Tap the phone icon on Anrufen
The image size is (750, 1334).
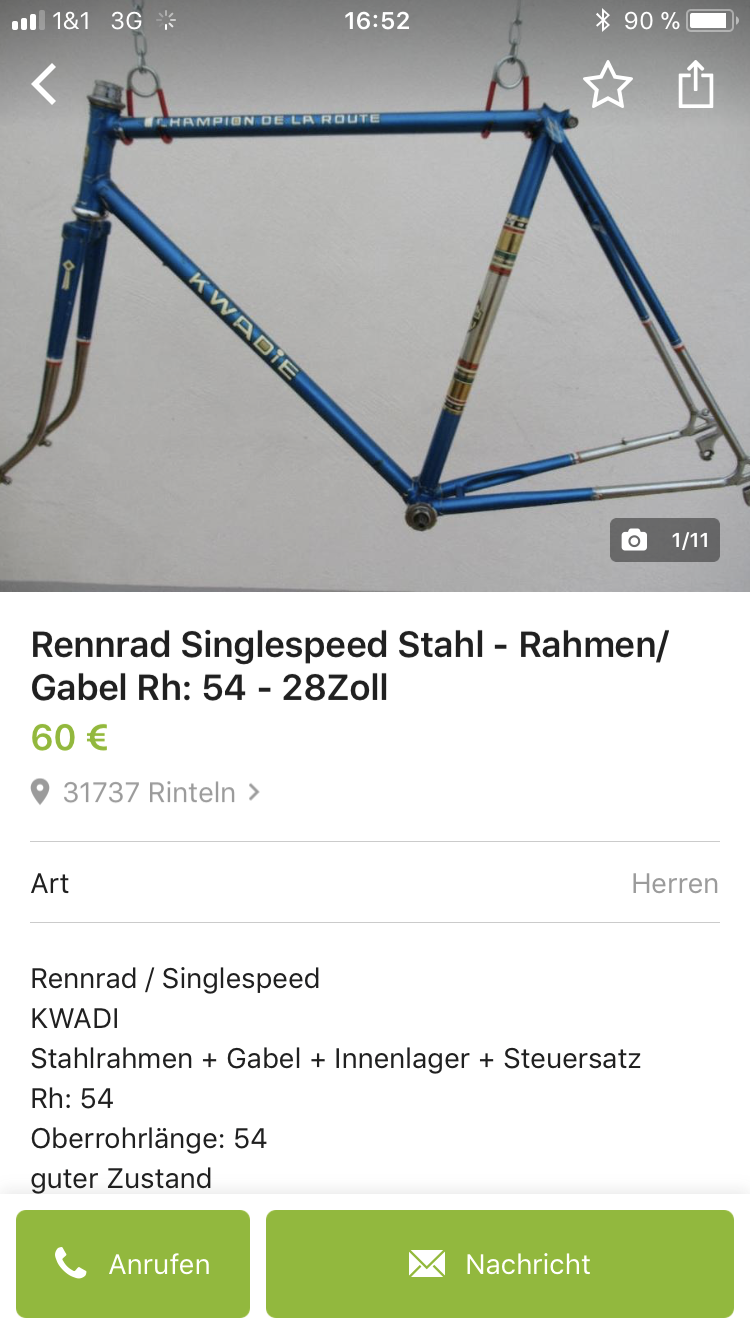[70, 1264]
